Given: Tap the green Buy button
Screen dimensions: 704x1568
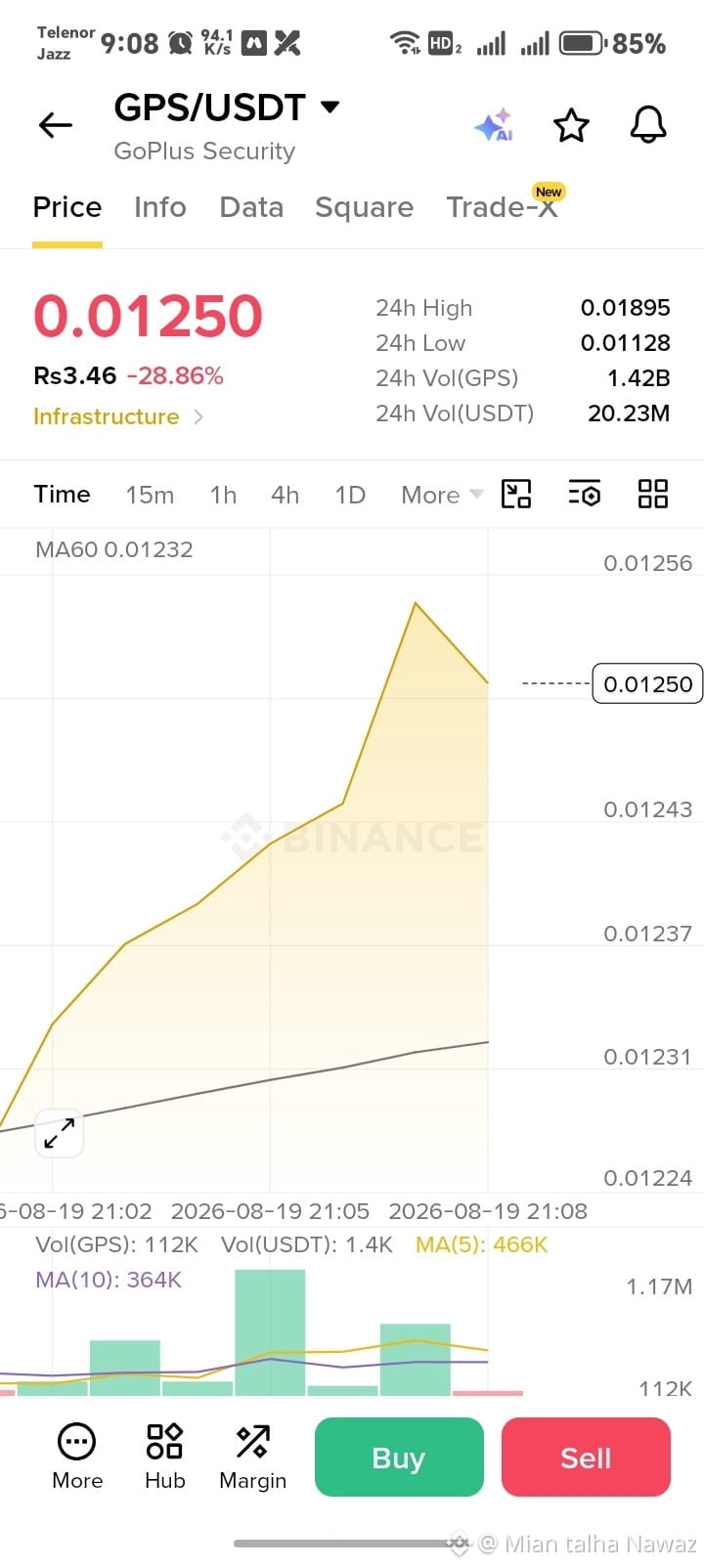Looking at the screenshot, I should tap(399, 1457).
